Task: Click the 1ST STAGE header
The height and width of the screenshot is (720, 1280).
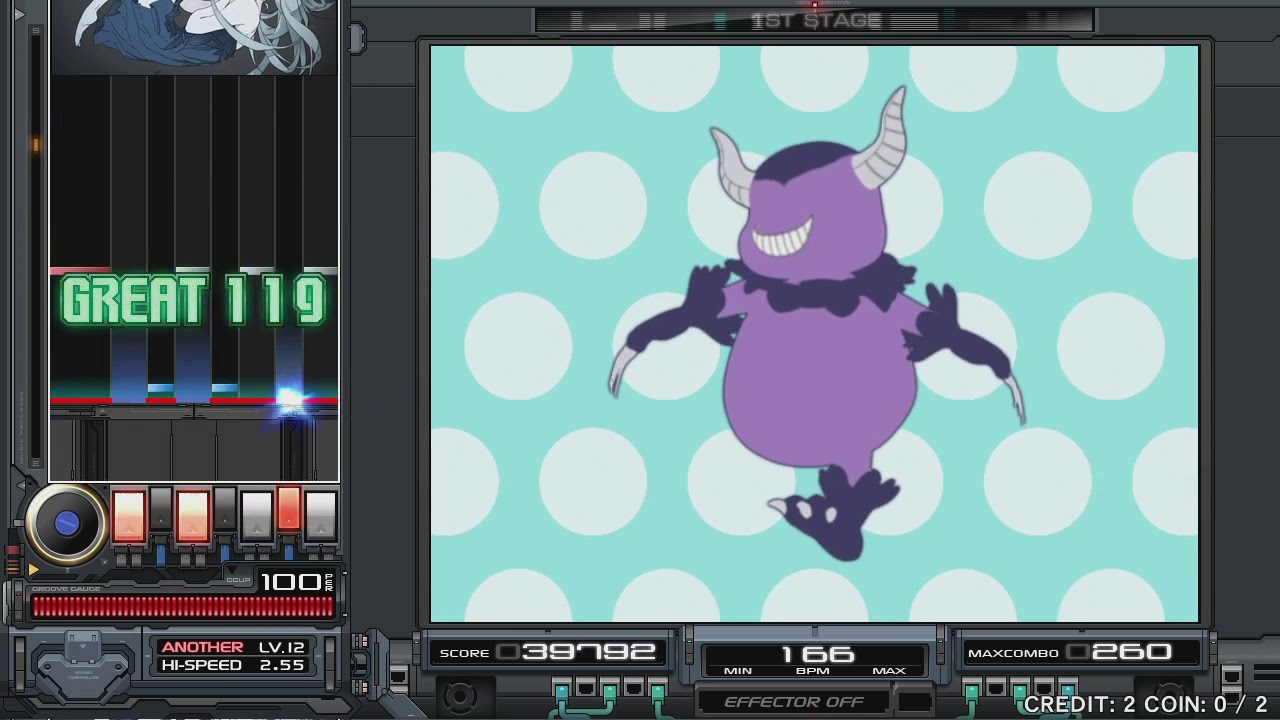Action: point(815,20)
